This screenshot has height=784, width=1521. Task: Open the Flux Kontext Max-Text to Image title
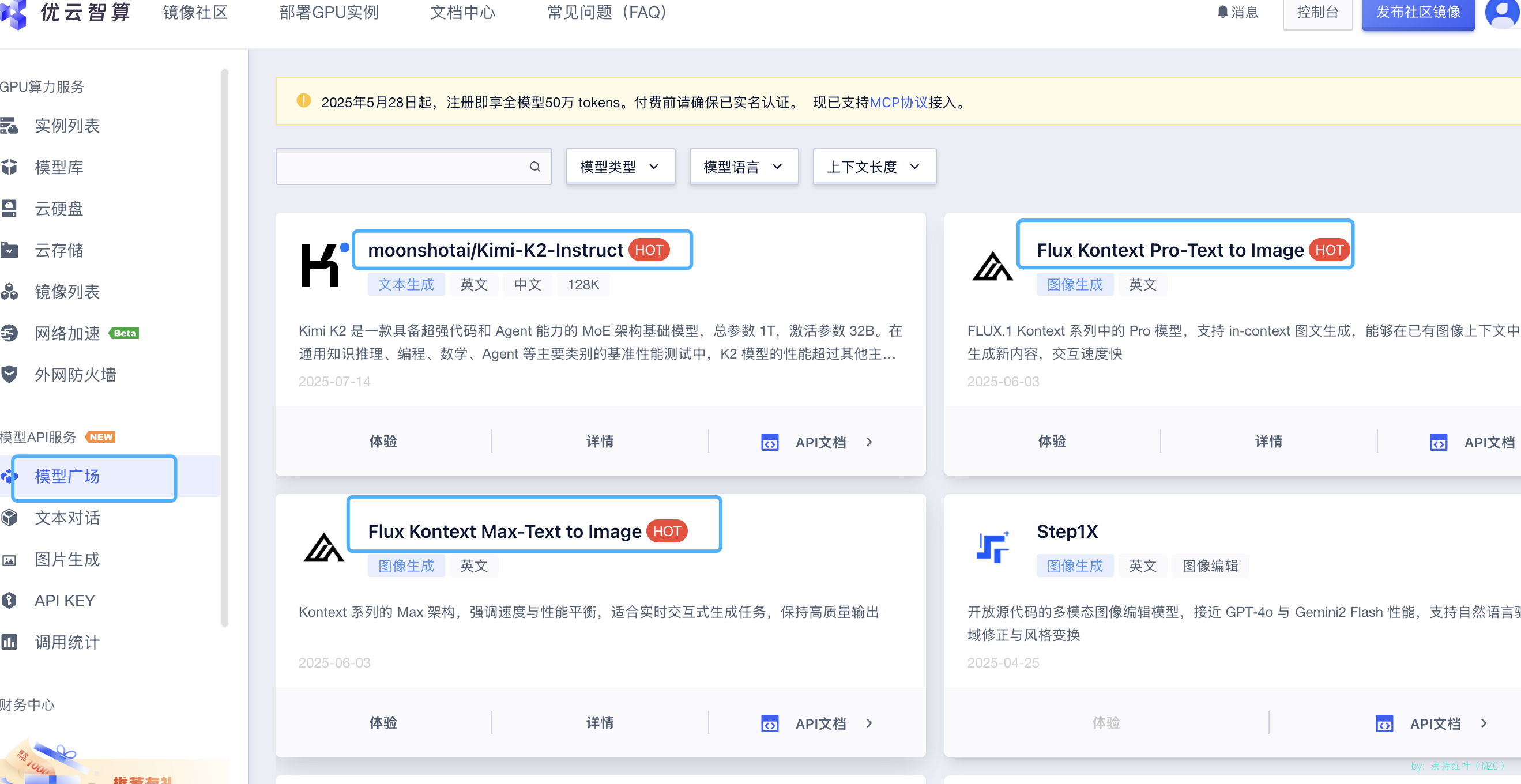tap(505, 532)
